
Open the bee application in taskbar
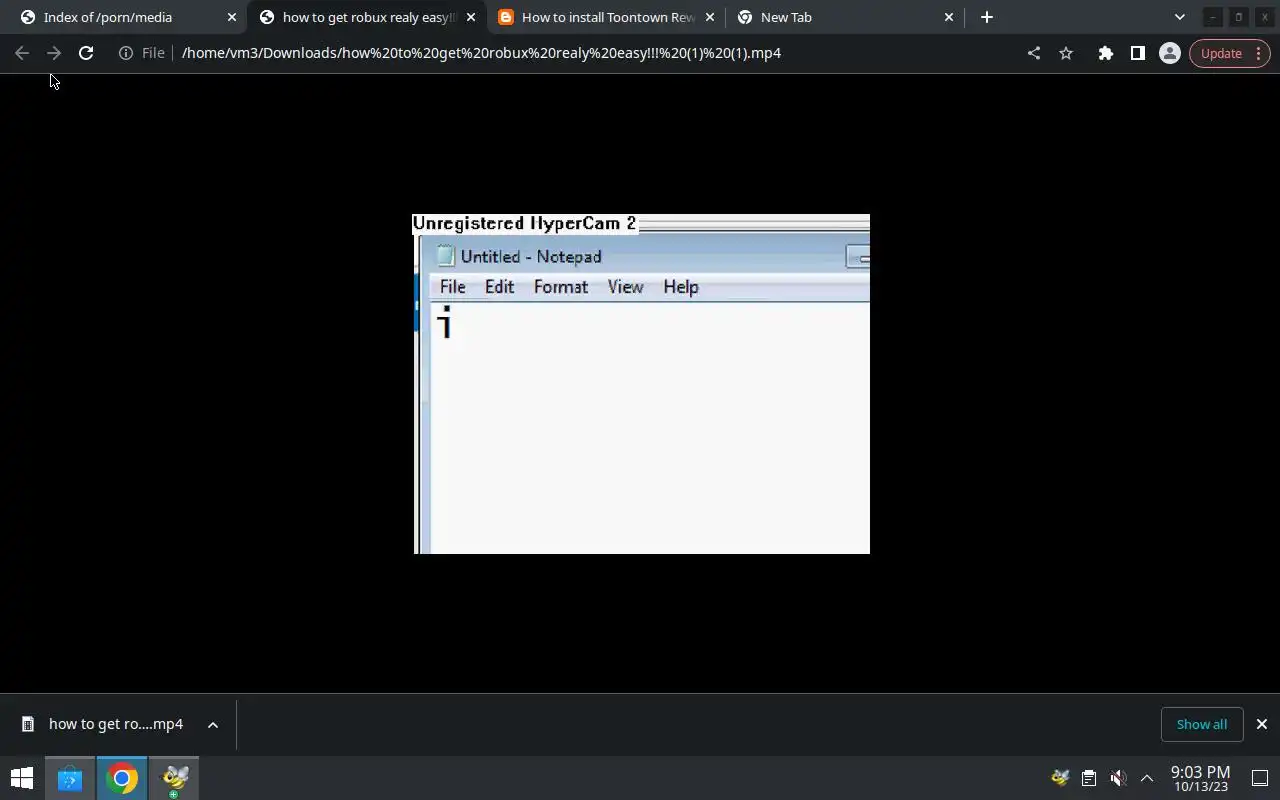175,778
